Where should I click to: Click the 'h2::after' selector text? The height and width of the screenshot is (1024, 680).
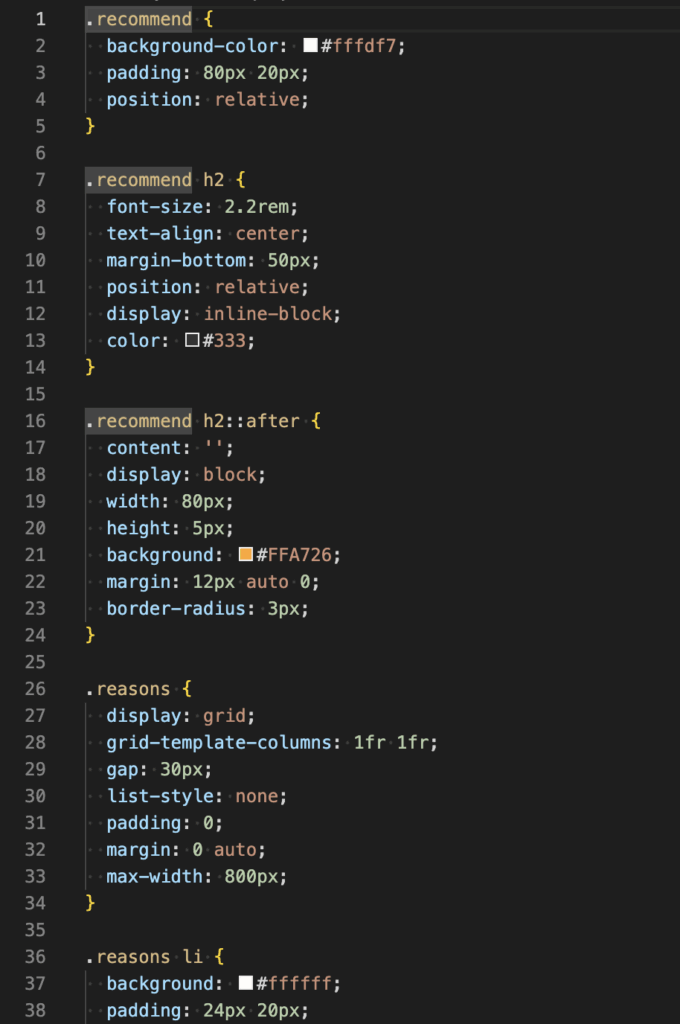[251, 421]
